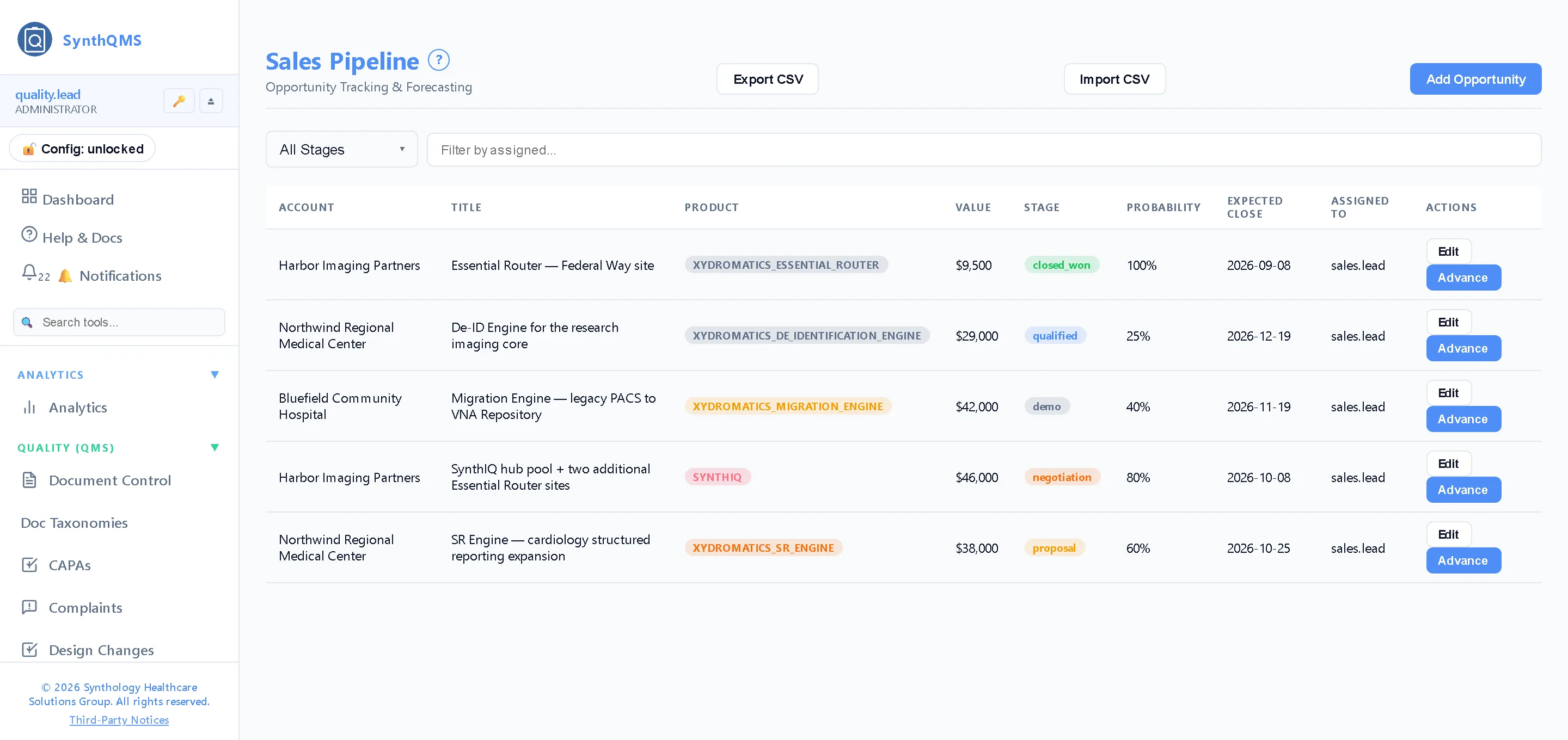Click the XYDROMATICS_MIGRATION_ENGINE product tag

(788, 406)
